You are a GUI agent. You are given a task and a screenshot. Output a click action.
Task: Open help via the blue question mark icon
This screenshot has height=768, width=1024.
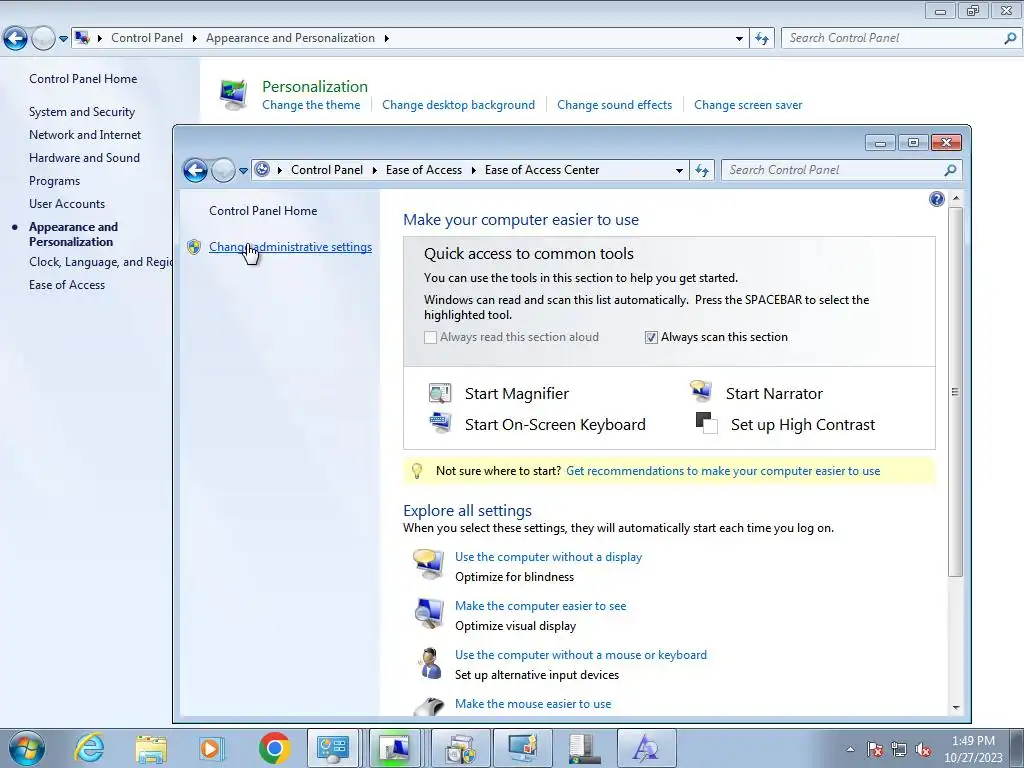click(936, 199)
